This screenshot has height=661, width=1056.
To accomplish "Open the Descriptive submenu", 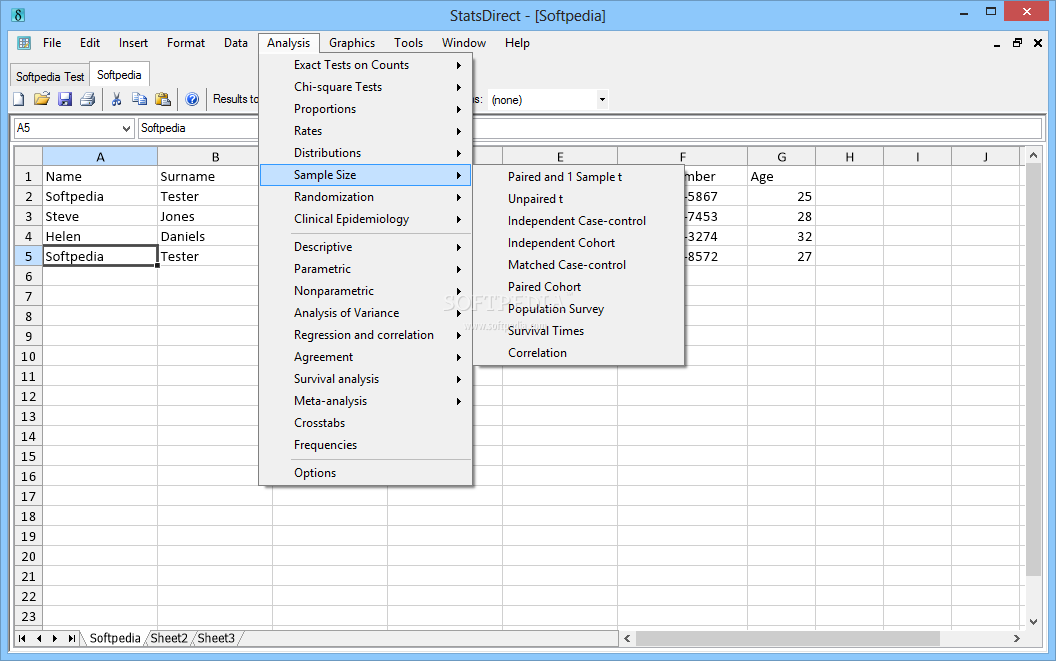I will pos(366,247).
